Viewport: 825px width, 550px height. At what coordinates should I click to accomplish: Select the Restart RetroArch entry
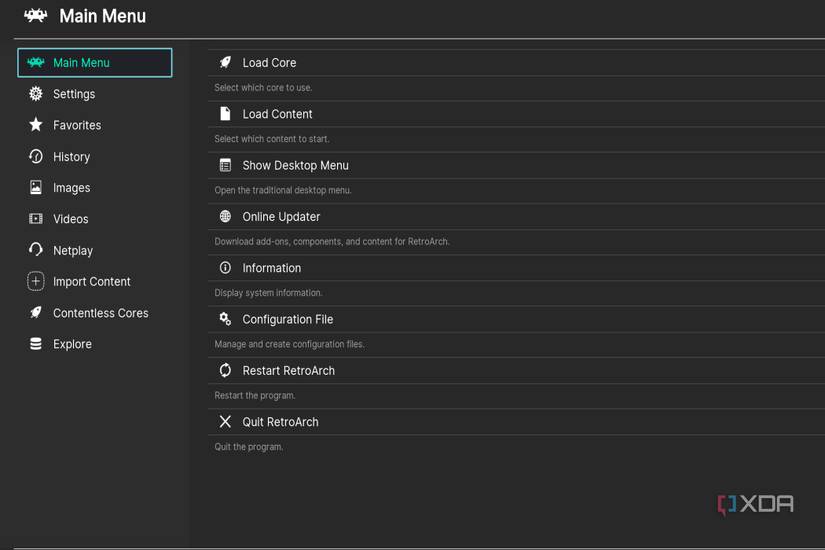516,371
